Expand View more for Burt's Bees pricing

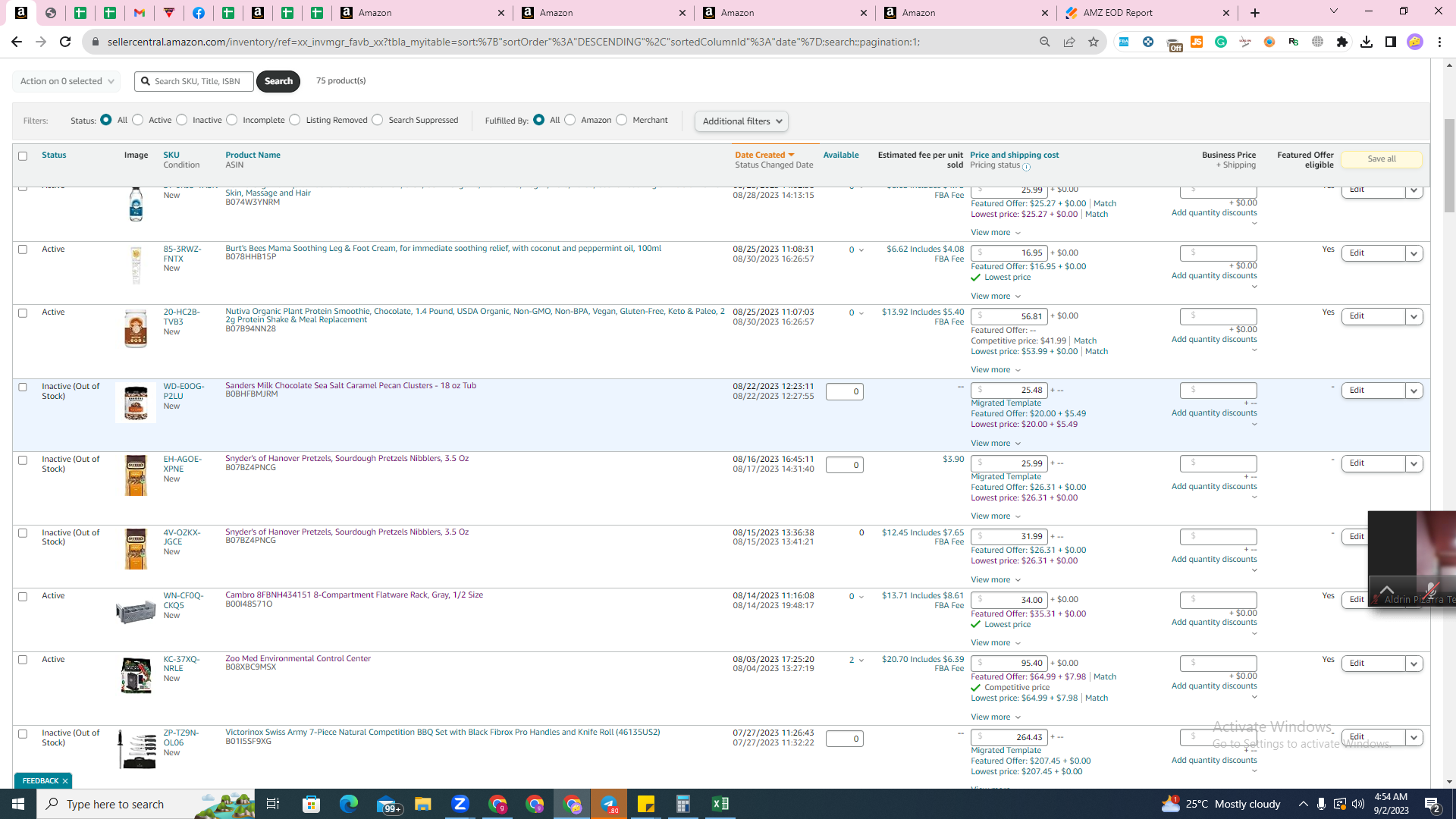996,297
